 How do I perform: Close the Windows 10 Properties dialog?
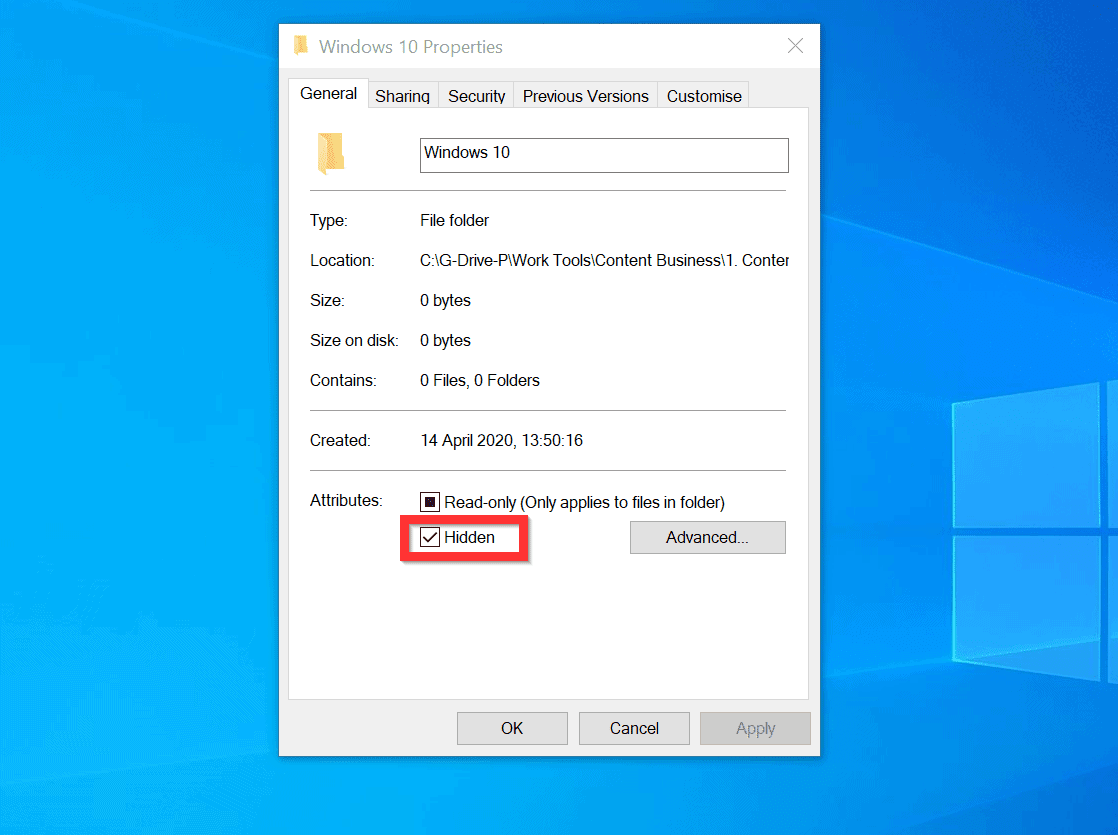coord(795,46)
